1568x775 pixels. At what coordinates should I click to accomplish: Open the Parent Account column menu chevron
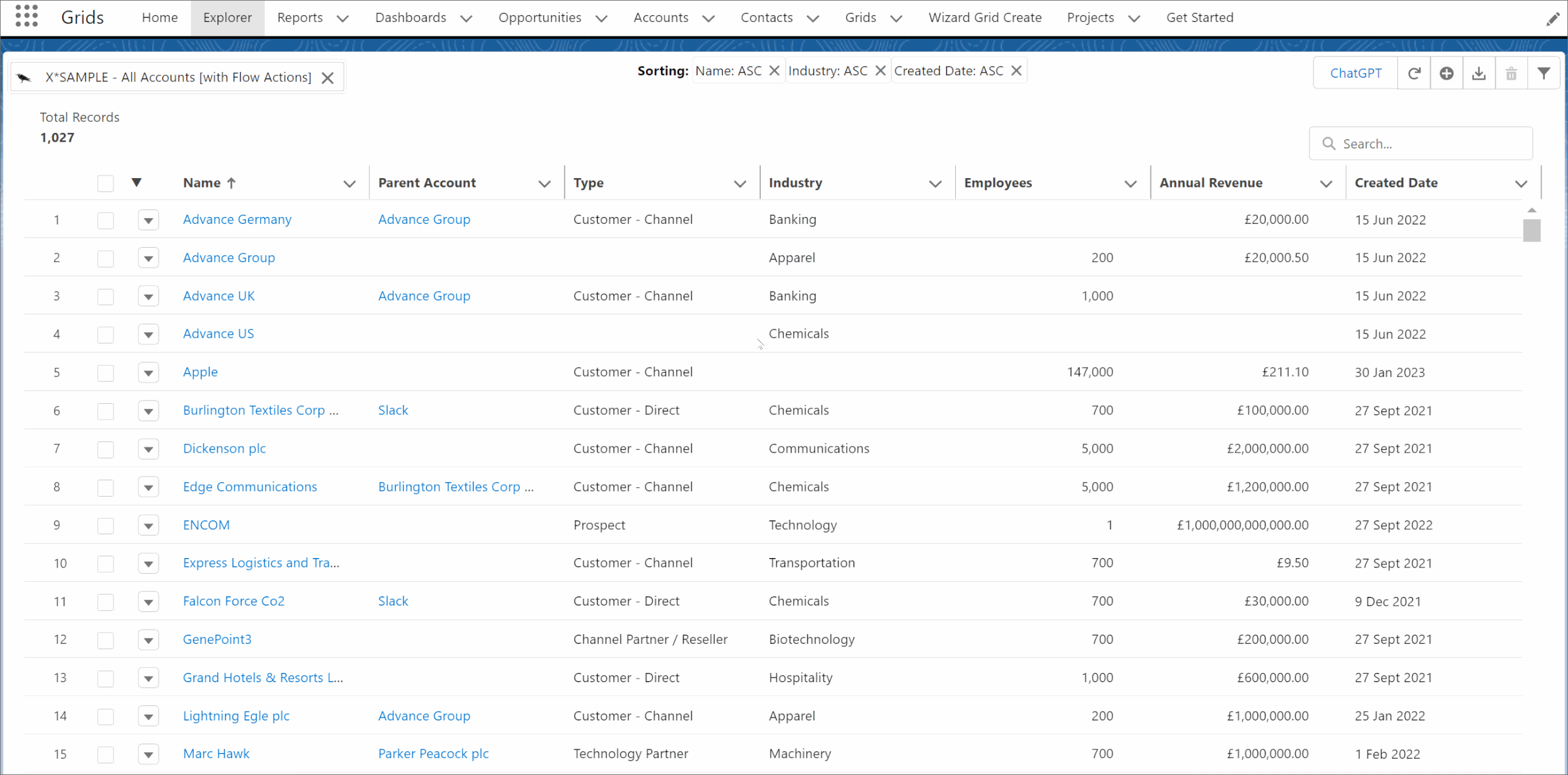(x=544, y=184)
